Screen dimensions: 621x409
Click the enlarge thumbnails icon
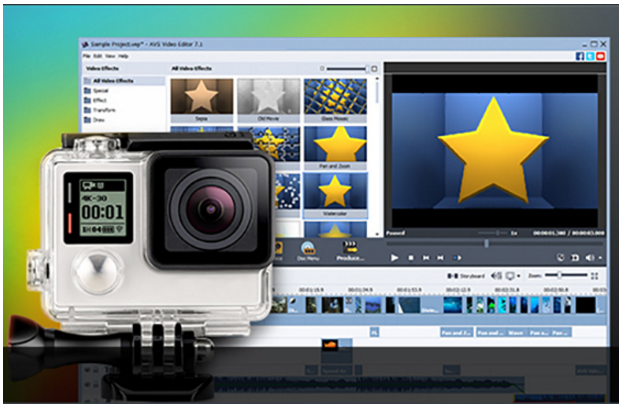[x=374, y=69]
